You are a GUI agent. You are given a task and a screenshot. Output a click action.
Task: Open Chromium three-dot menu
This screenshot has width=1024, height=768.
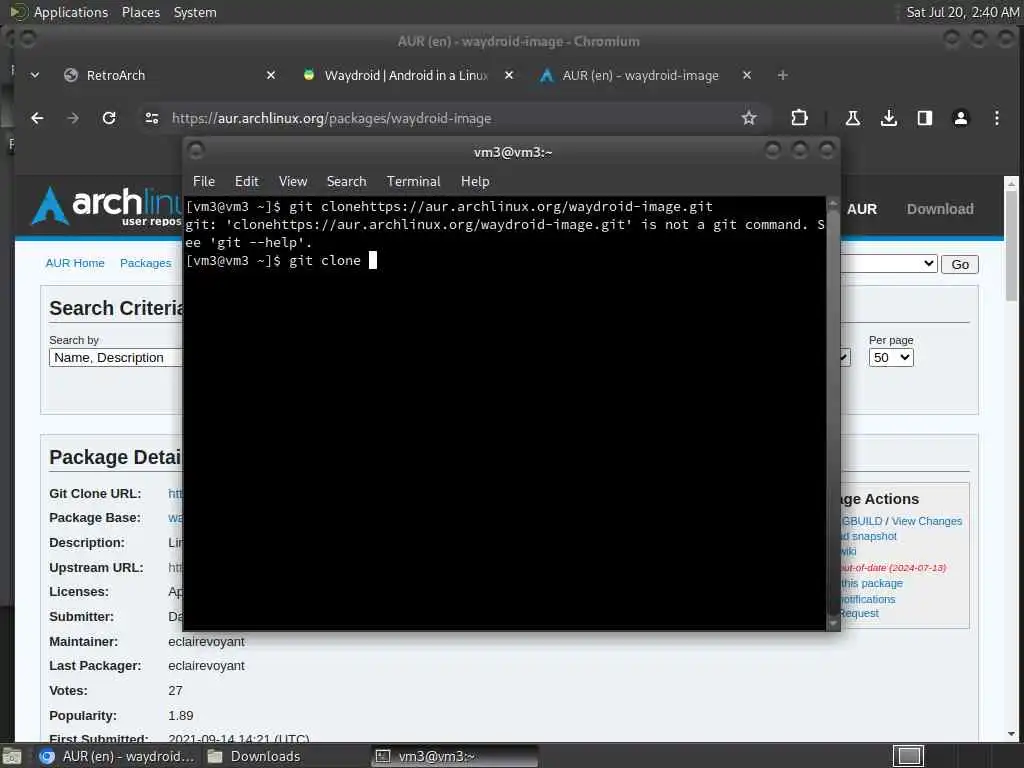pyautogui.click(x=997, y=118)
